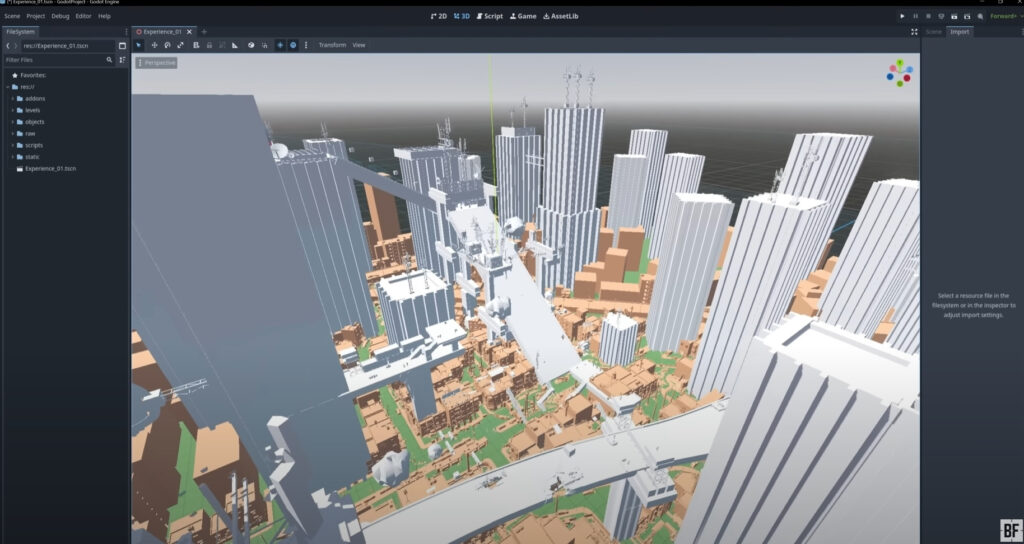Run the project with the Play button

point(902,16)
